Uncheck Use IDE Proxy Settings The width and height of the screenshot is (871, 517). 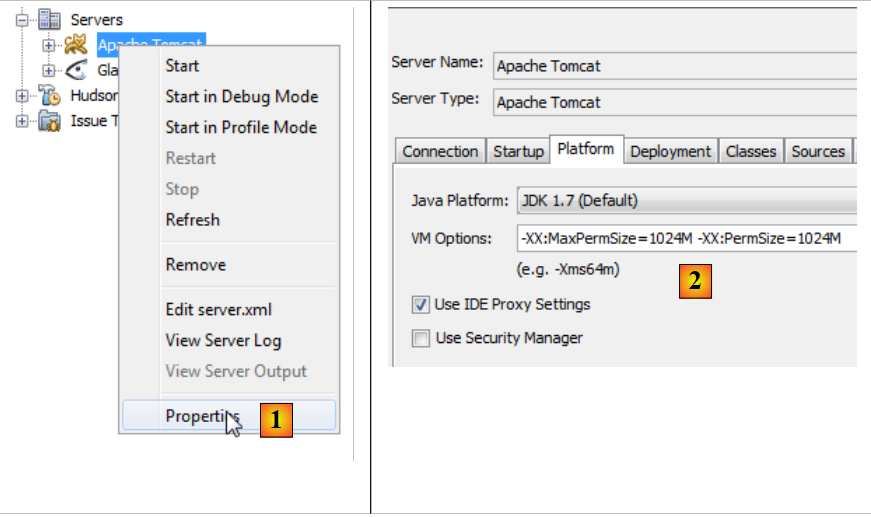[x=421, y=304]
